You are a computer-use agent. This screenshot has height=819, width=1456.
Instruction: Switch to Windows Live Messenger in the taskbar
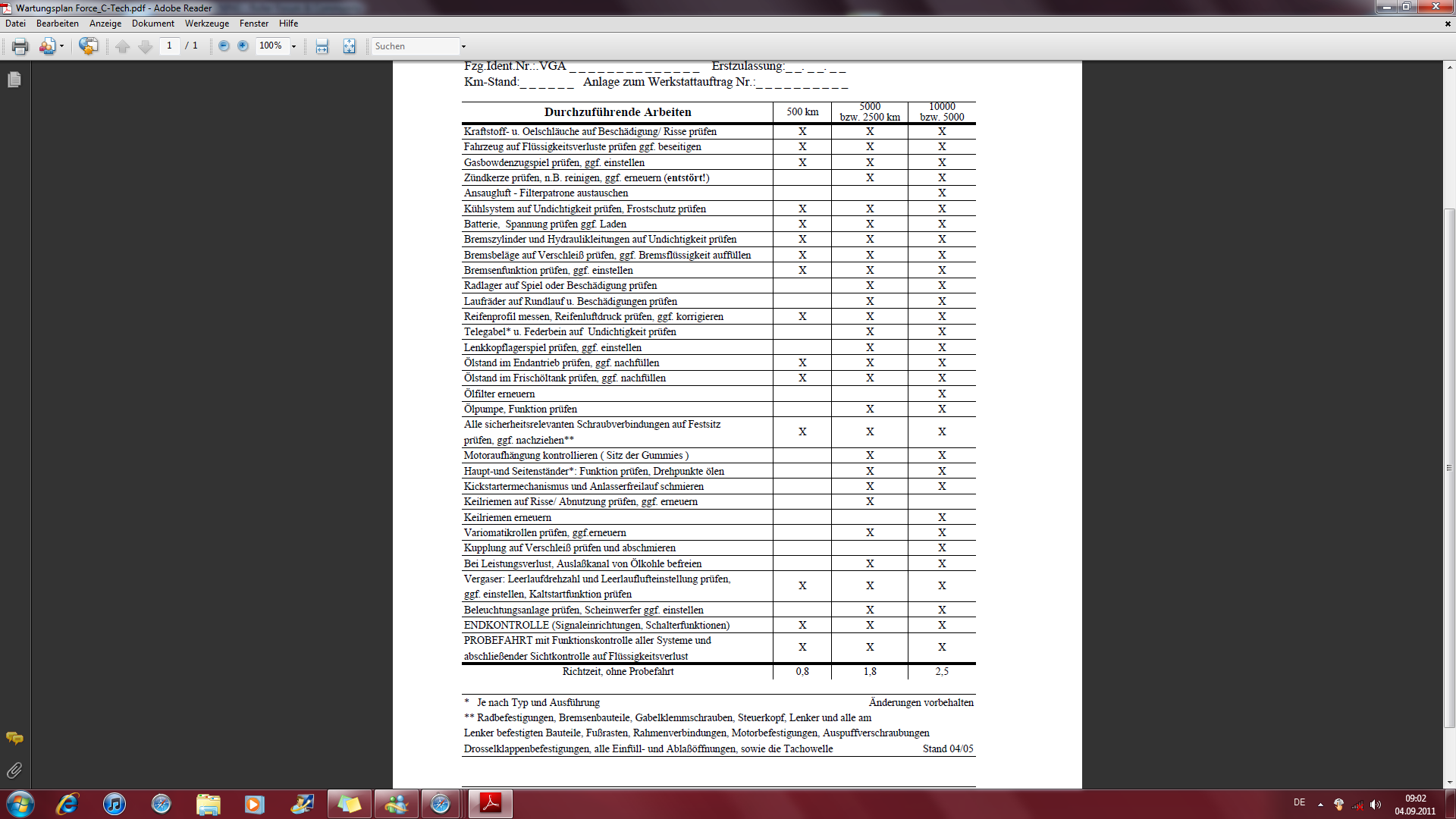[x=396, y=804]
